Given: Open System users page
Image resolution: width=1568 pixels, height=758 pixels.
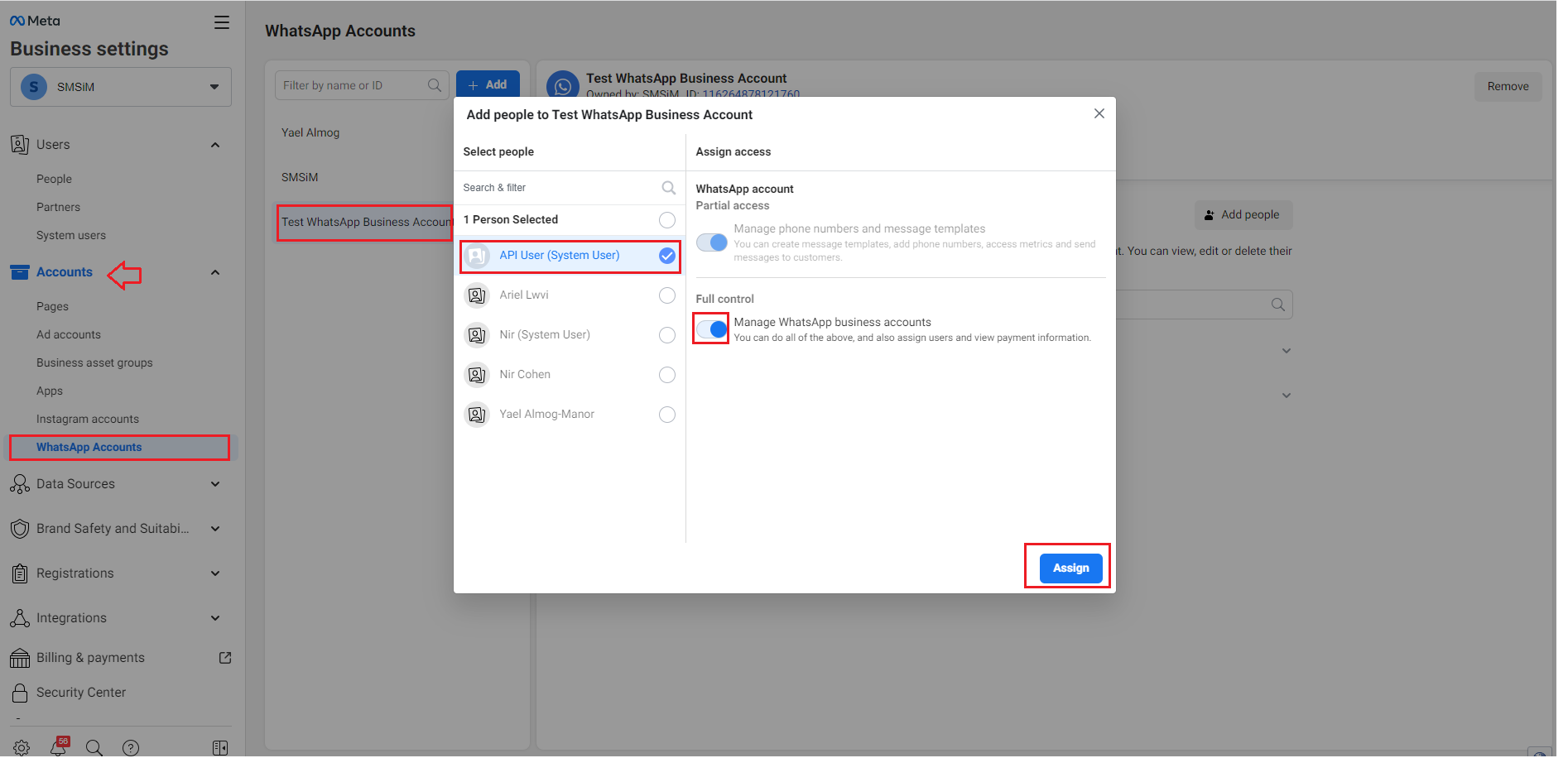Looking at the screenshot, I should coord(71,235).
